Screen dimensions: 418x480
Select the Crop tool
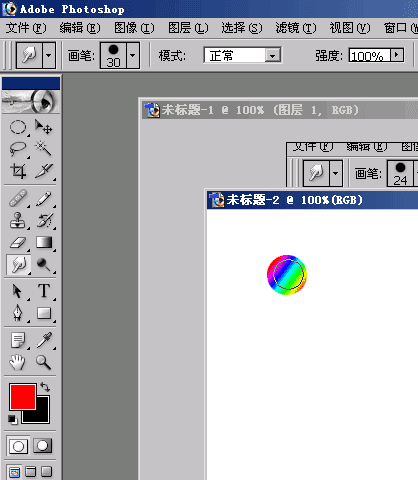click(x=18, y=171)
